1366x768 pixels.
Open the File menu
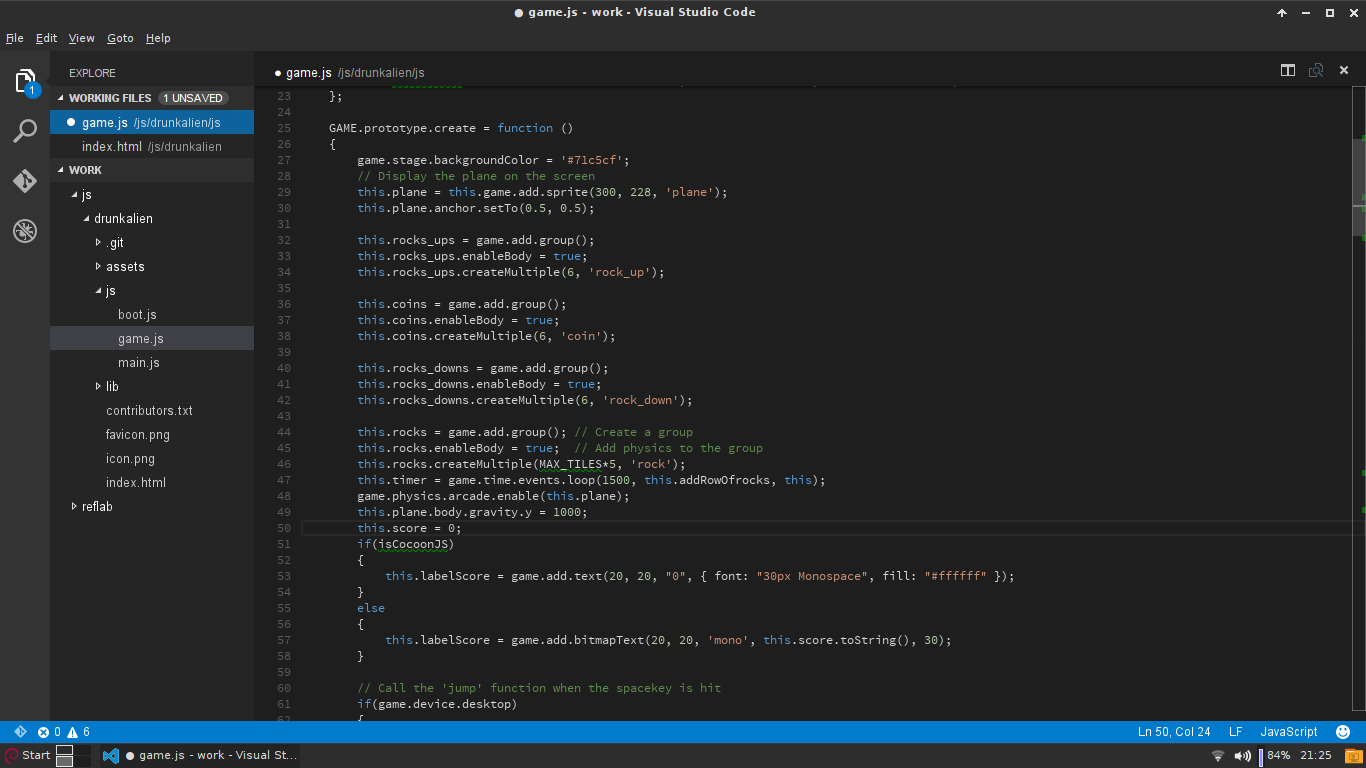[x=15, y=38]
